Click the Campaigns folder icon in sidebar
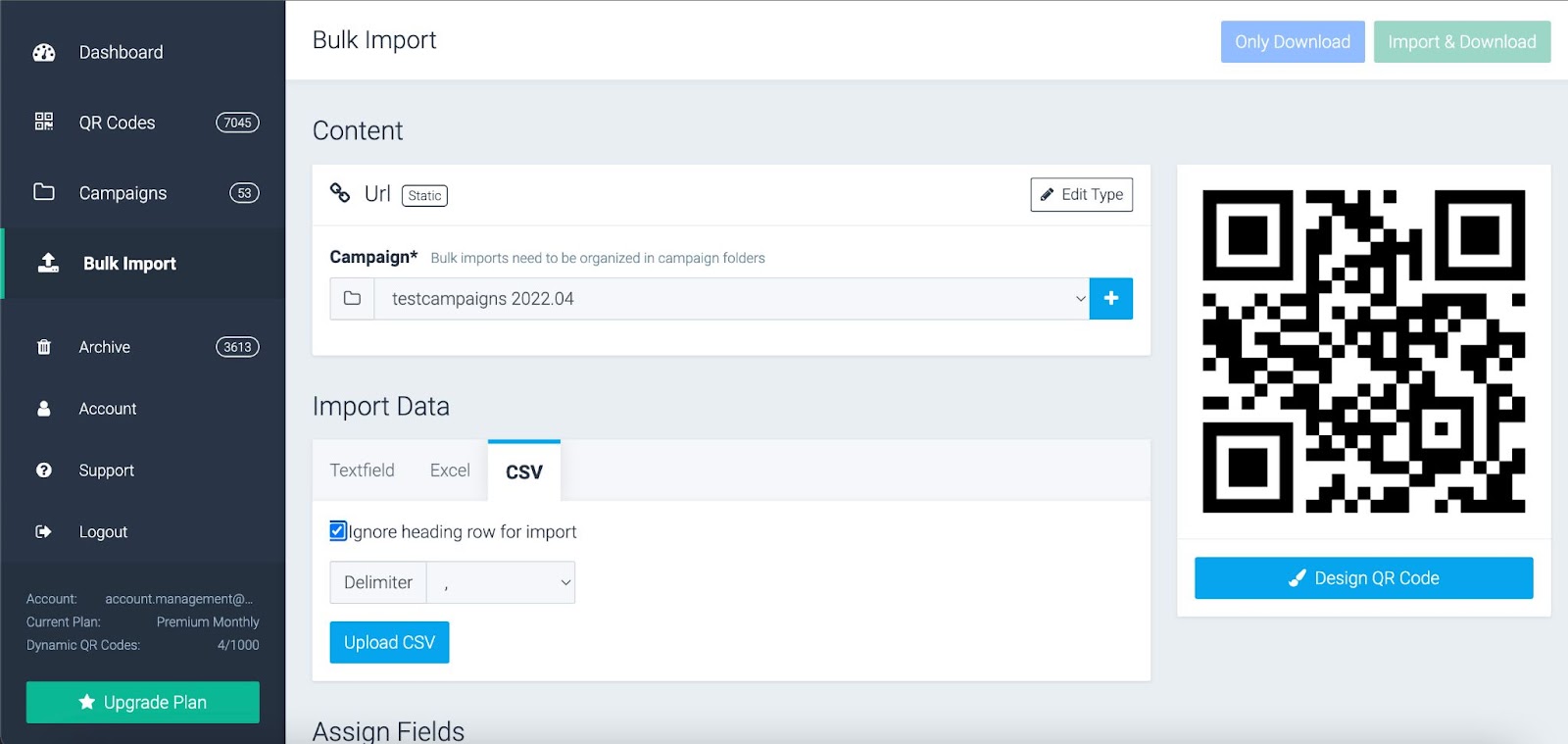 [x=44, y=192]
